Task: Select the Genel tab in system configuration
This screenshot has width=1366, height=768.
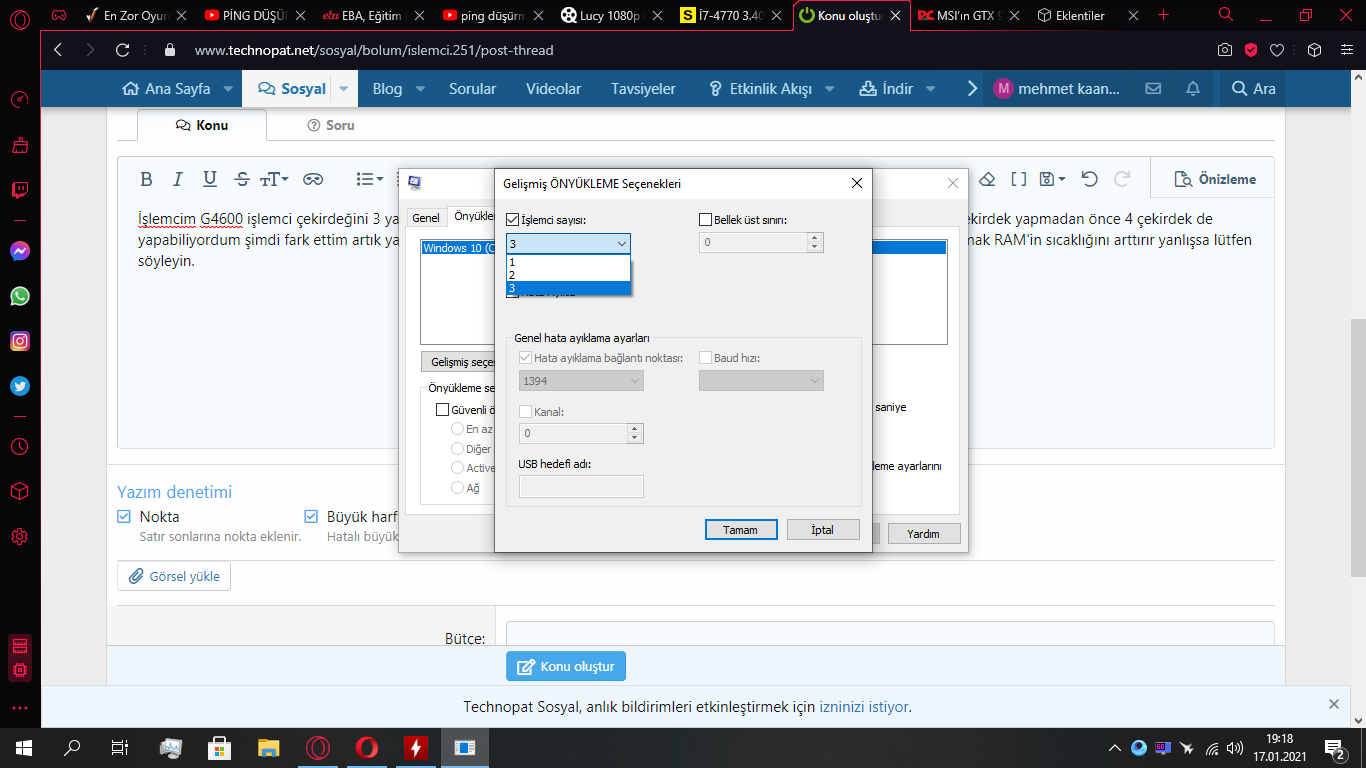Action: (x=426, y=217)
